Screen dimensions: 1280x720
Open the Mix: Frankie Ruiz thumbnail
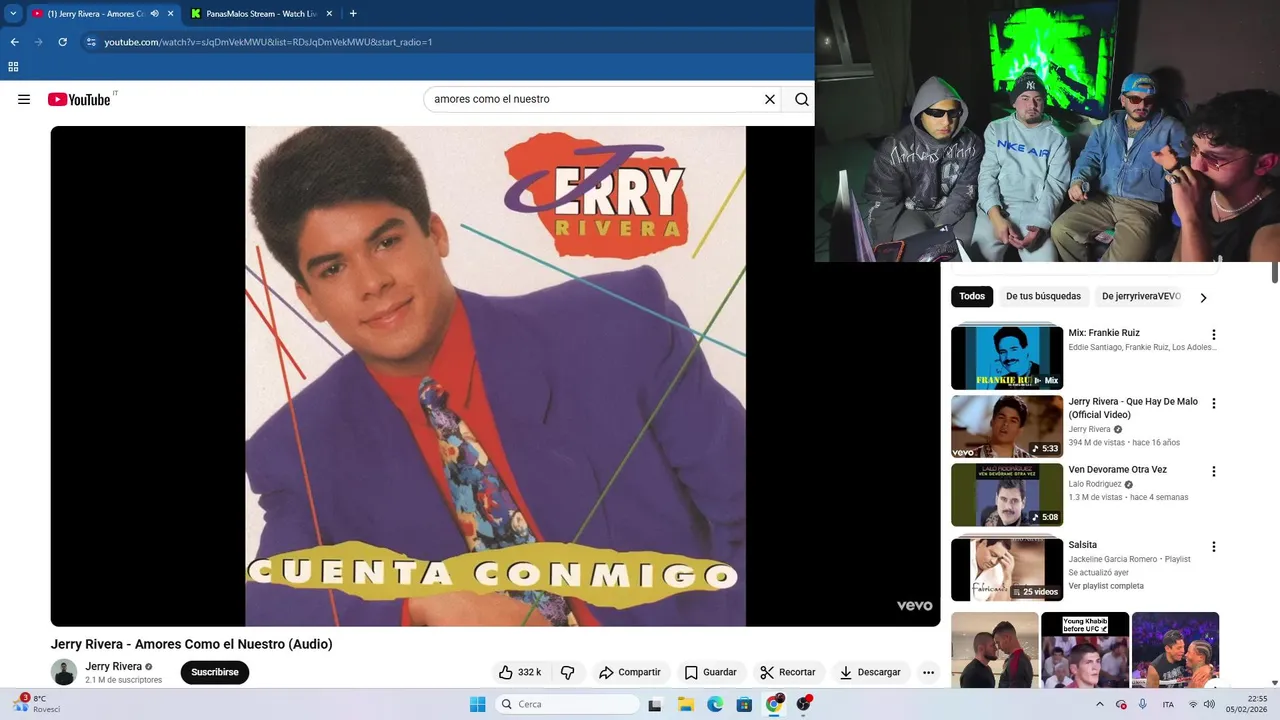(x=1007, y=357)
